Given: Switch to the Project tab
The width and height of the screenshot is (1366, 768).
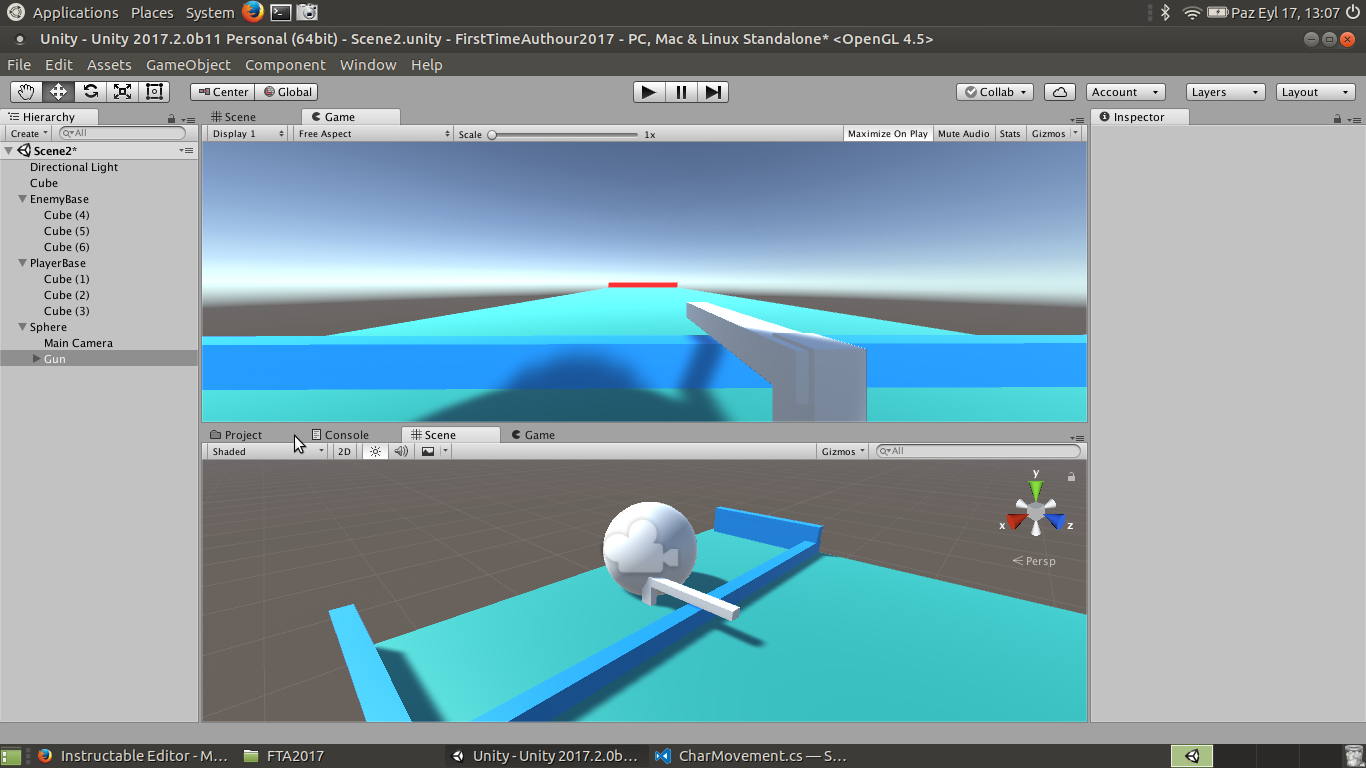Looking at the screenshot, I should [x=236, y=435].
